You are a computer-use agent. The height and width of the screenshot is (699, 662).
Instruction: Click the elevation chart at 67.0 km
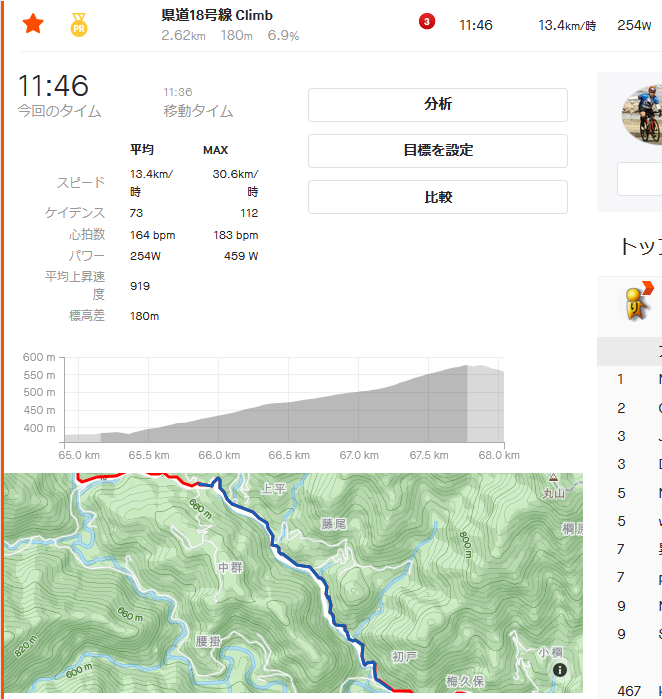(358, 417)
